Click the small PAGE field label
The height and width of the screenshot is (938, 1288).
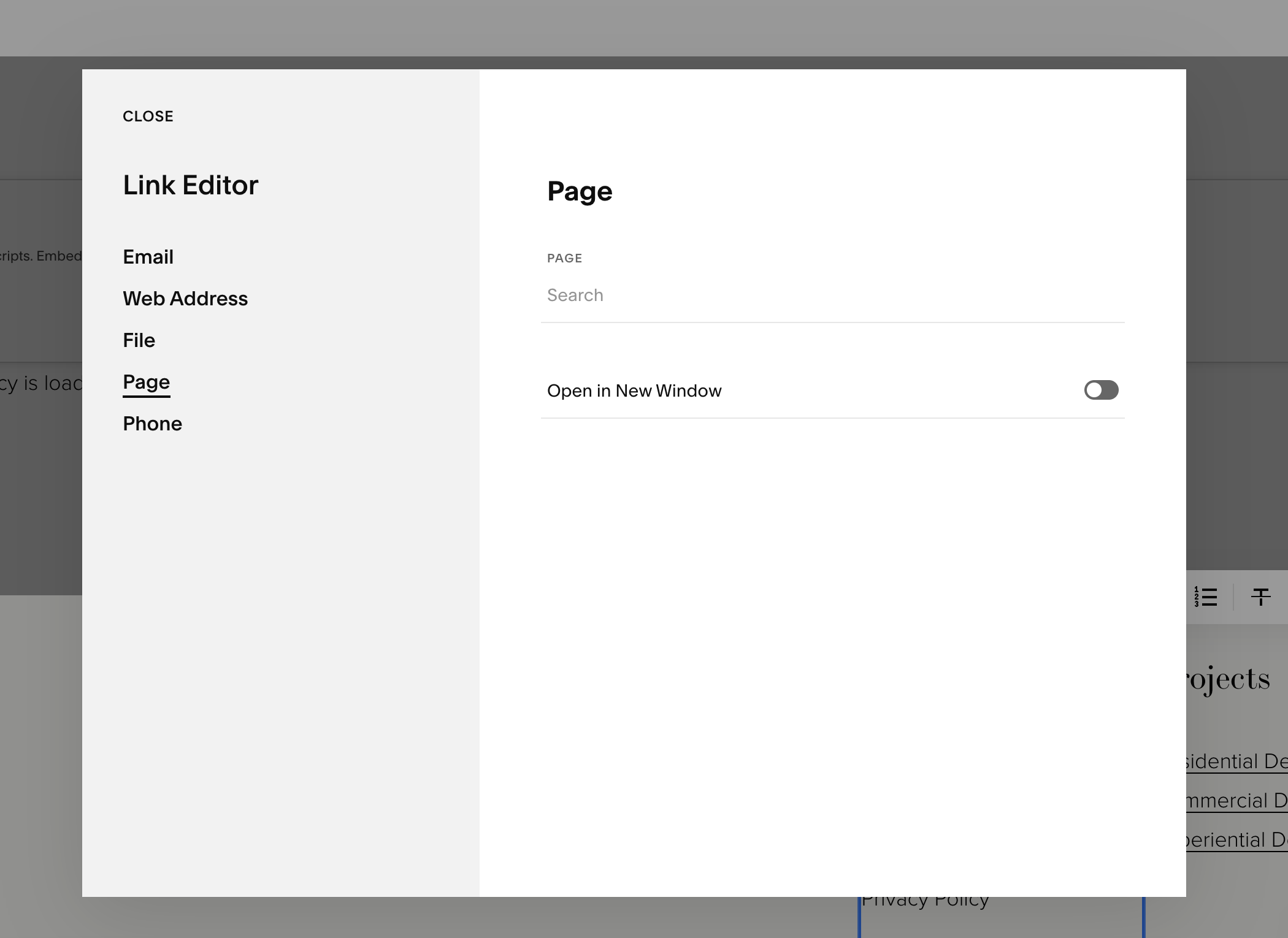[x=564, y=258]
